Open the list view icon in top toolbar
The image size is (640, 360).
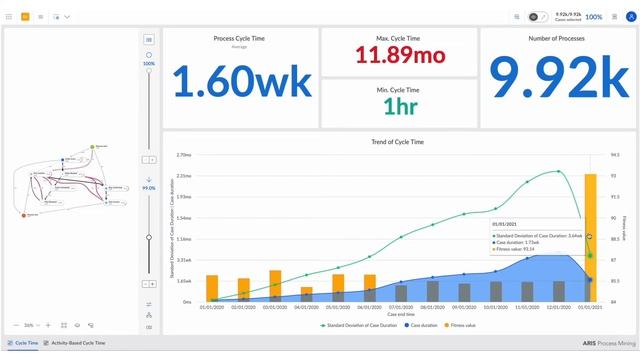[x=40, y=17]
